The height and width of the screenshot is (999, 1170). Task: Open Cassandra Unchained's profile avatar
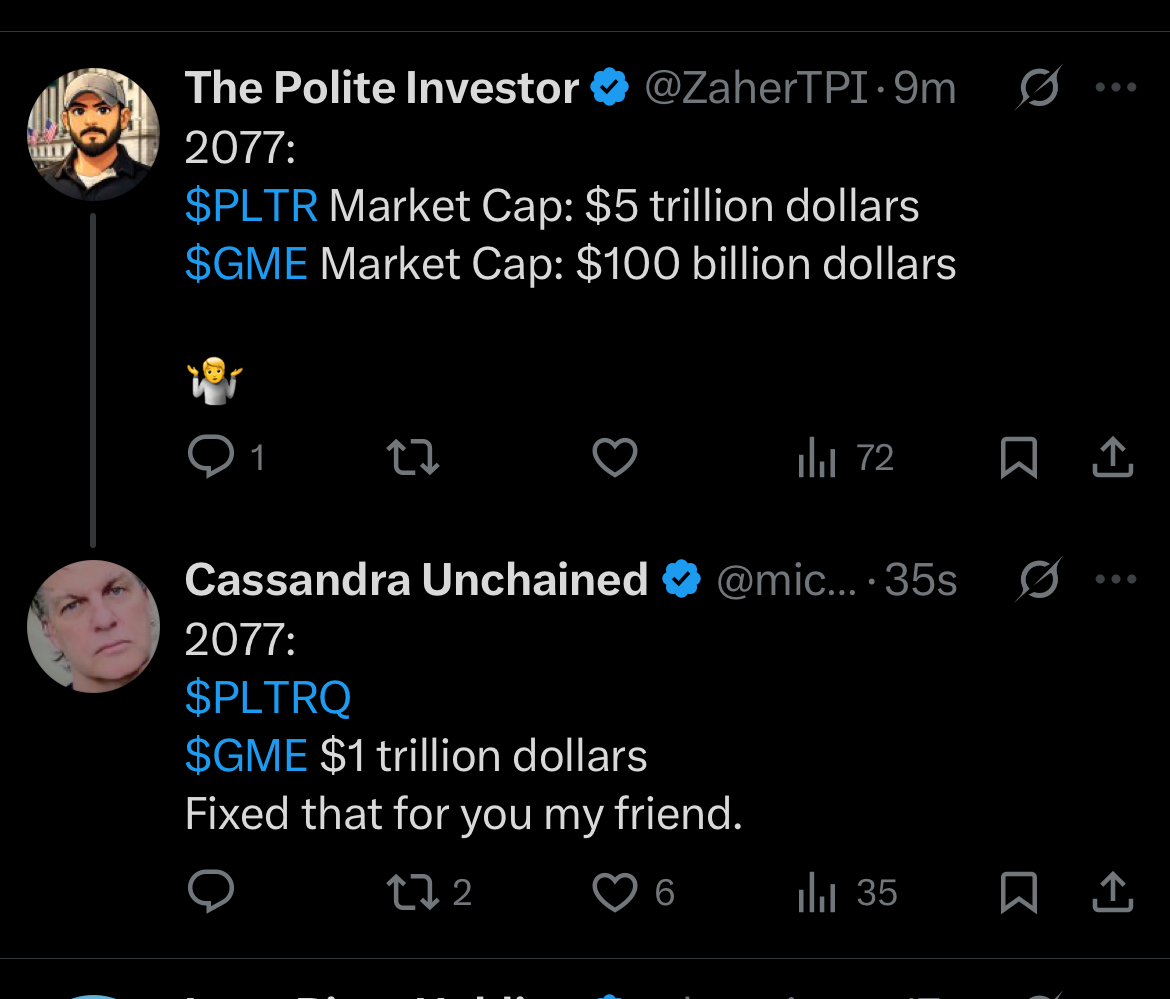93,627
